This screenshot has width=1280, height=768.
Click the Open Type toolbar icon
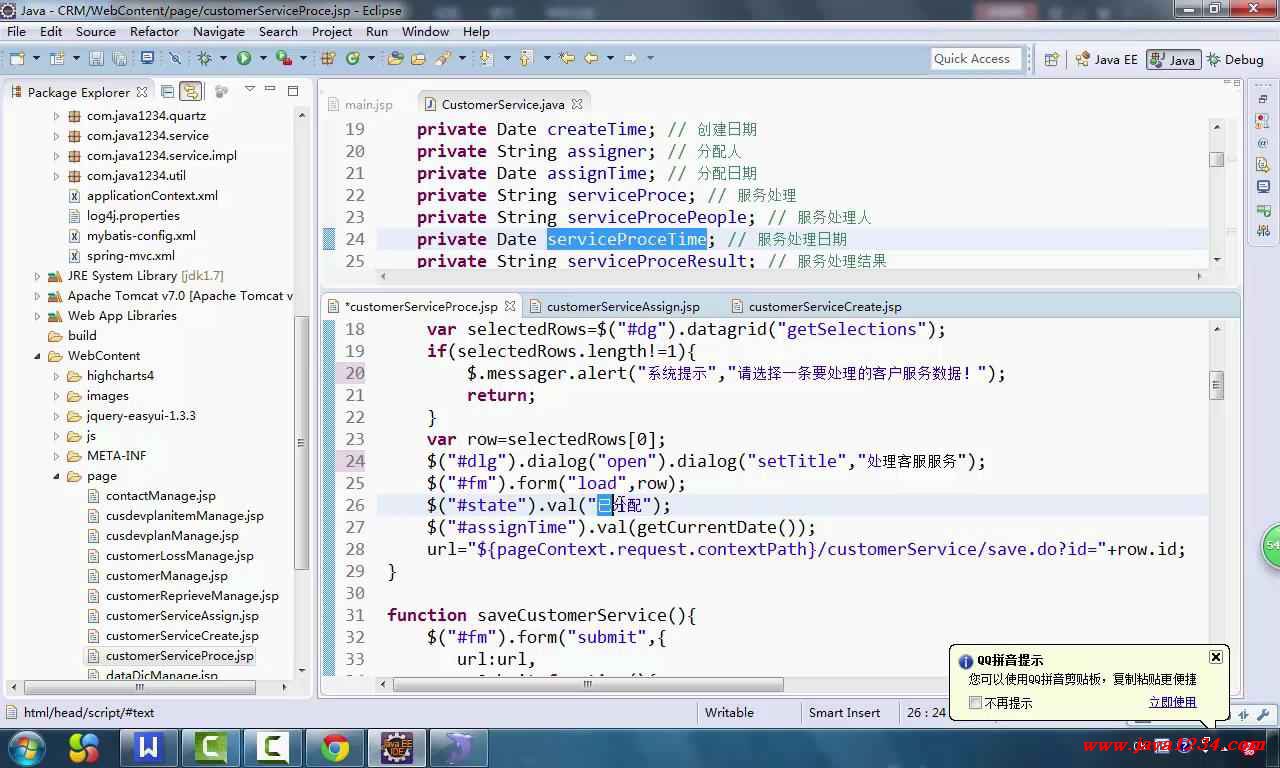pyautogui.click(x=395, y=59)
